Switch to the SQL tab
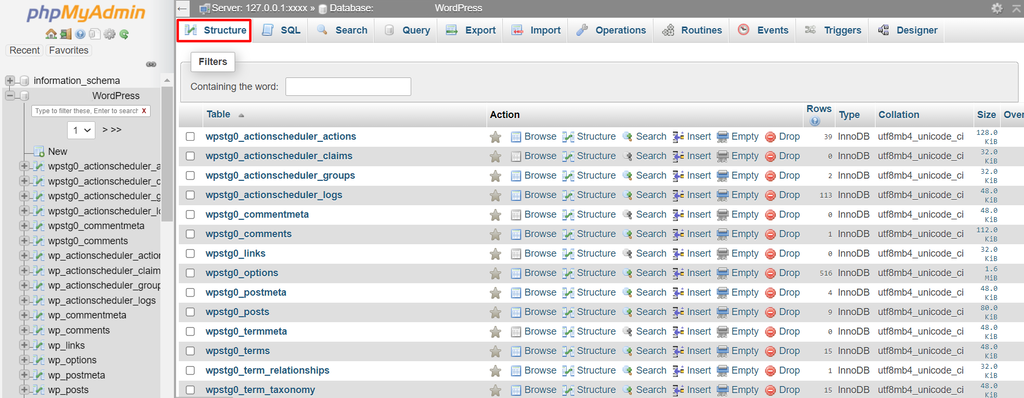 pyautogui.click(x=281, y=30)
